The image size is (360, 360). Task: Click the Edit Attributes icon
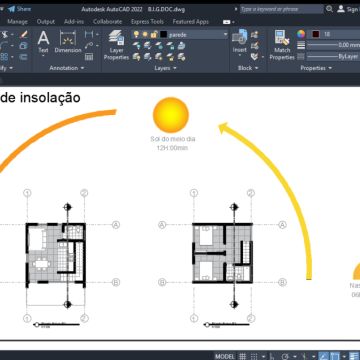pyautogui.click(x=255, y=57)
